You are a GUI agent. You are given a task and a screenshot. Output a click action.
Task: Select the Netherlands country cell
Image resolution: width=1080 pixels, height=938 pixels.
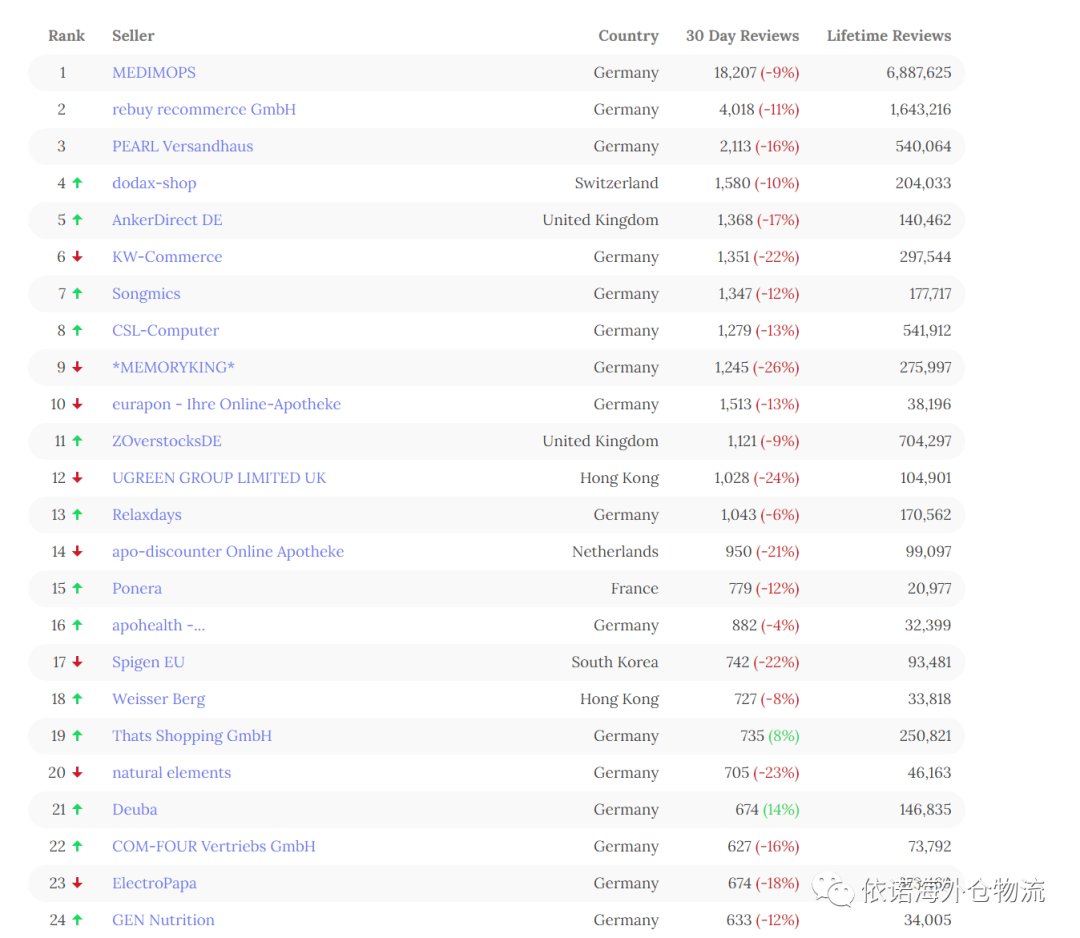click(615, 552)
